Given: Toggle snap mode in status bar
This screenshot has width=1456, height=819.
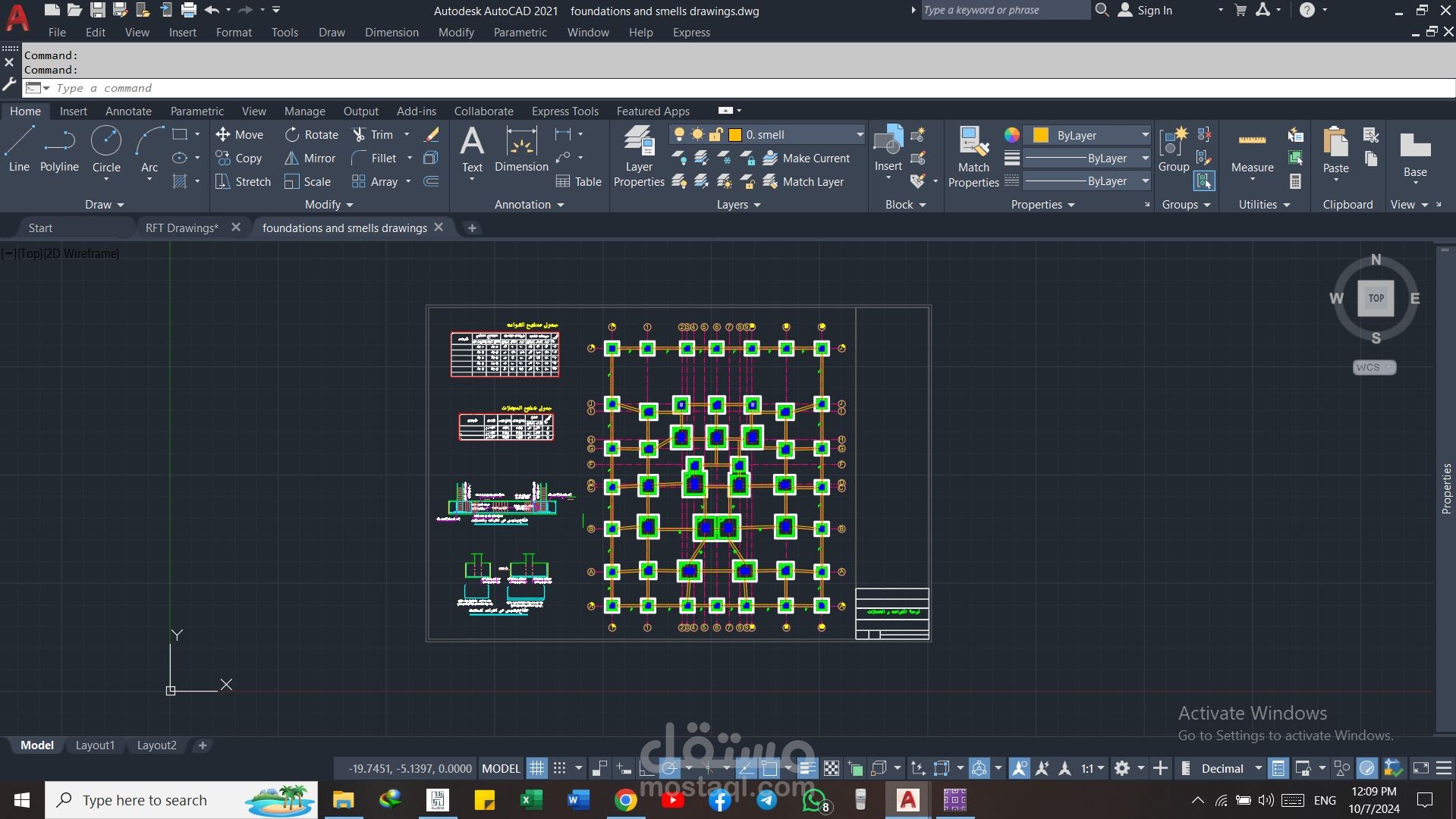Looking at the screenshot, I should click(x=559, y=768).
